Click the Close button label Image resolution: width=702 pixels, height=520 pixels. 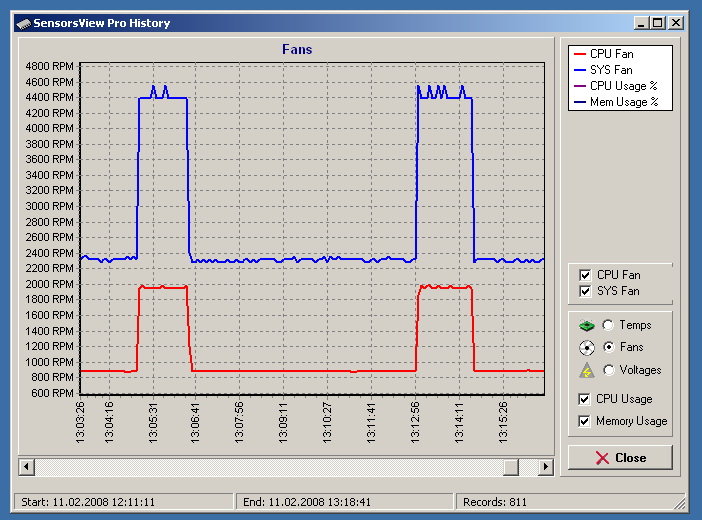tap(630, 458)
